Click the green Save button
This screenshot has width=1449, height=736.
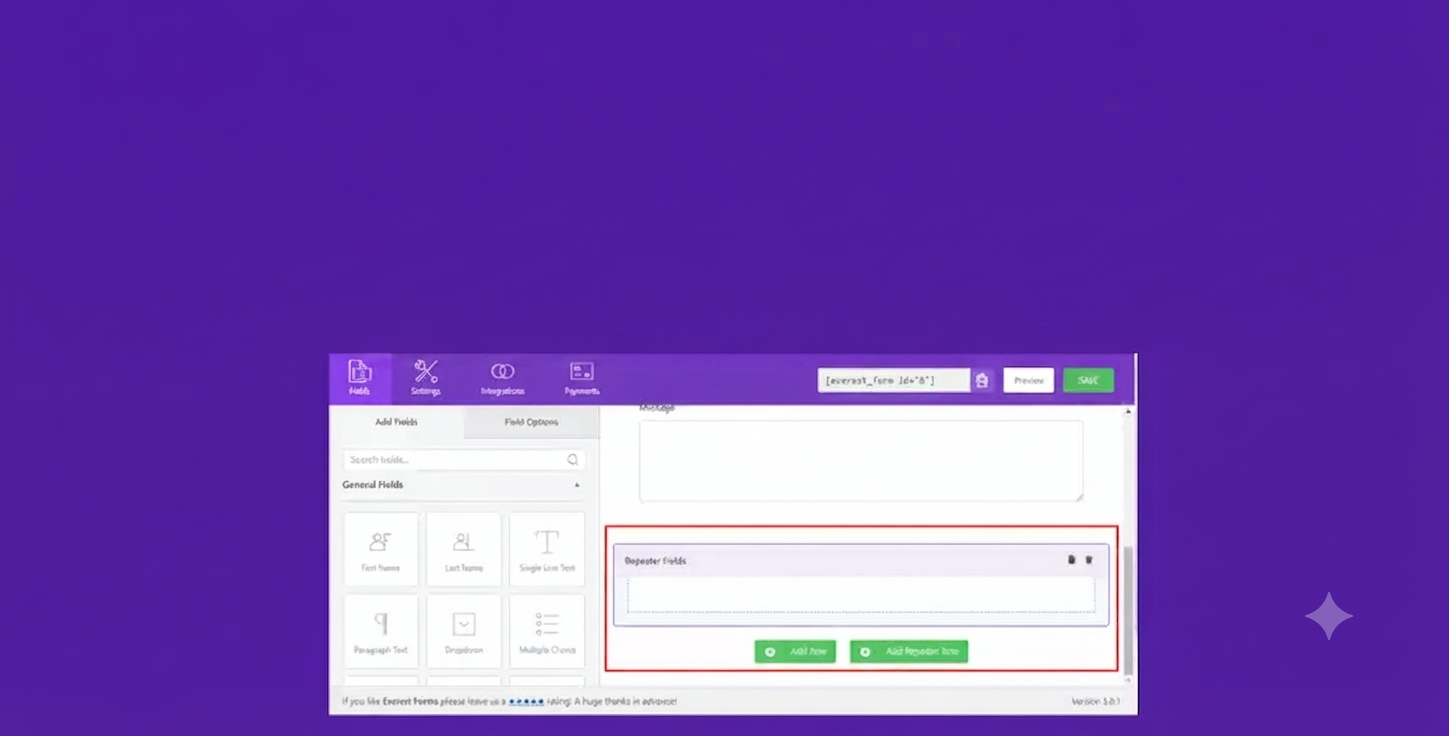(1088, 380)
